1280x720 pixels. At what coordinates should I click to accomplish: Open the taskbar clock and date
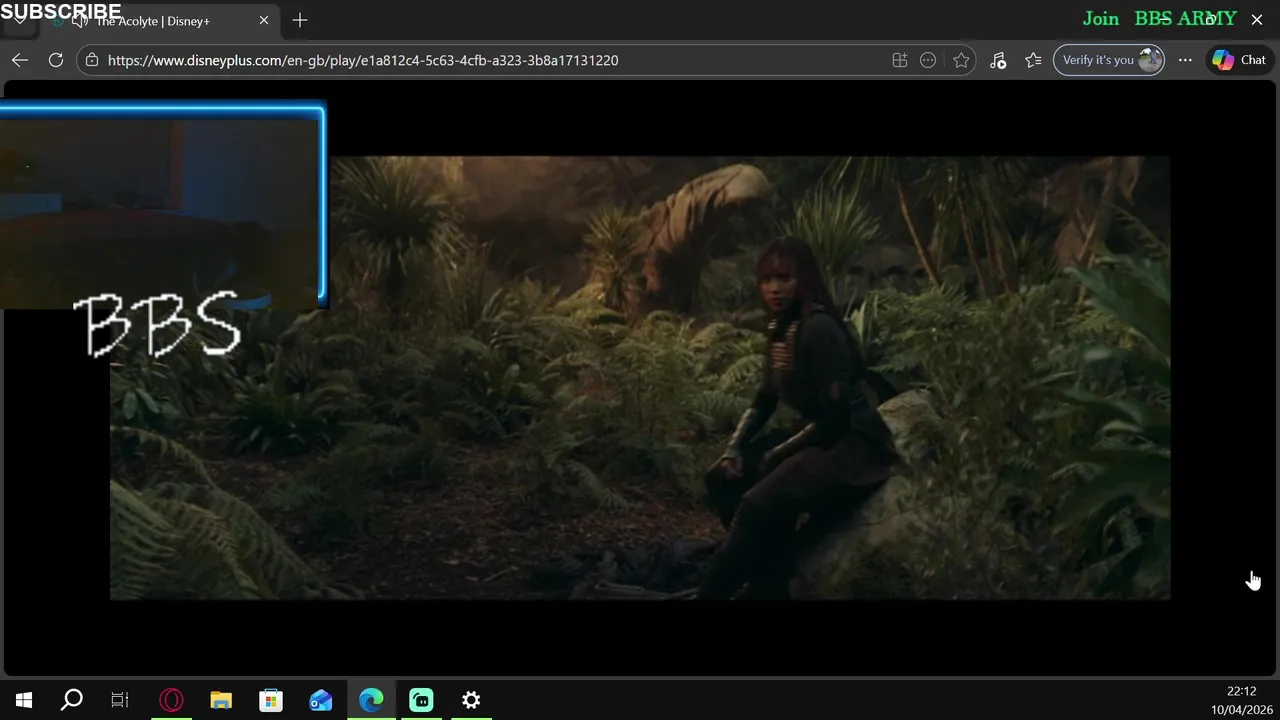(1240, 700)
